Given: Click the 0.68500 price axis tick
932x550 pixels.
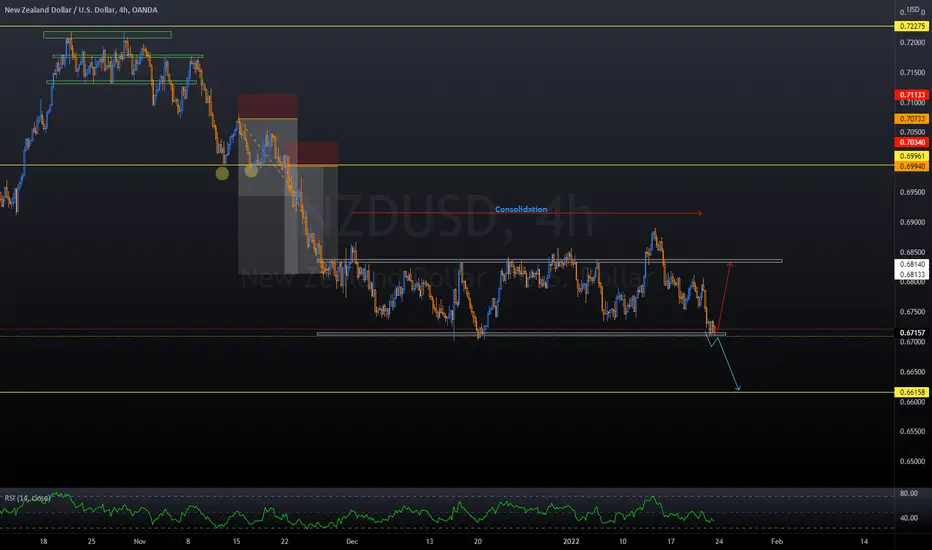Looking at the screenshot, I should click(912, 252).
